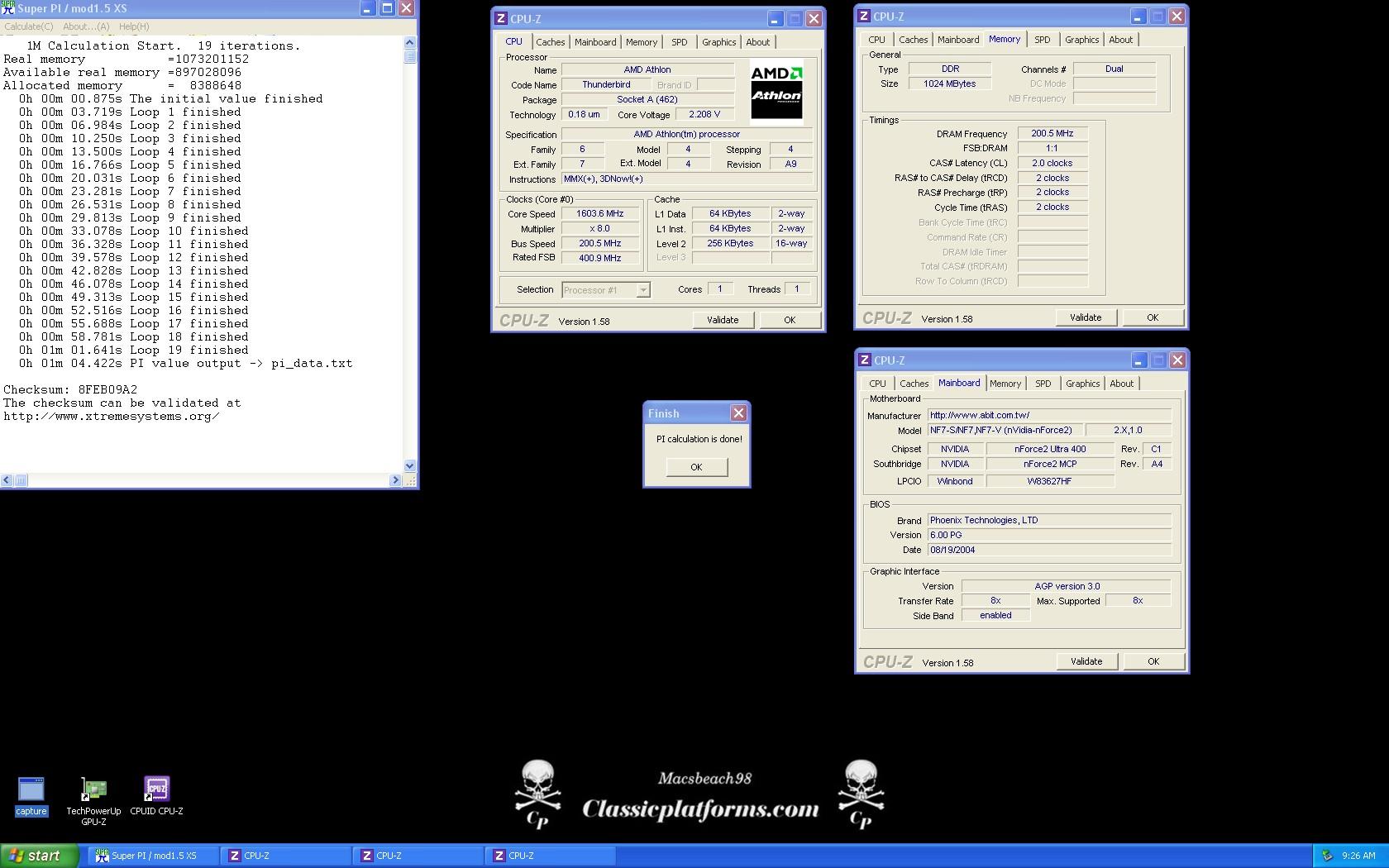Open Calculate menu in Super PI
Image resolution: width=1389 pixels, height=868 pixels.
click(29, 26)
